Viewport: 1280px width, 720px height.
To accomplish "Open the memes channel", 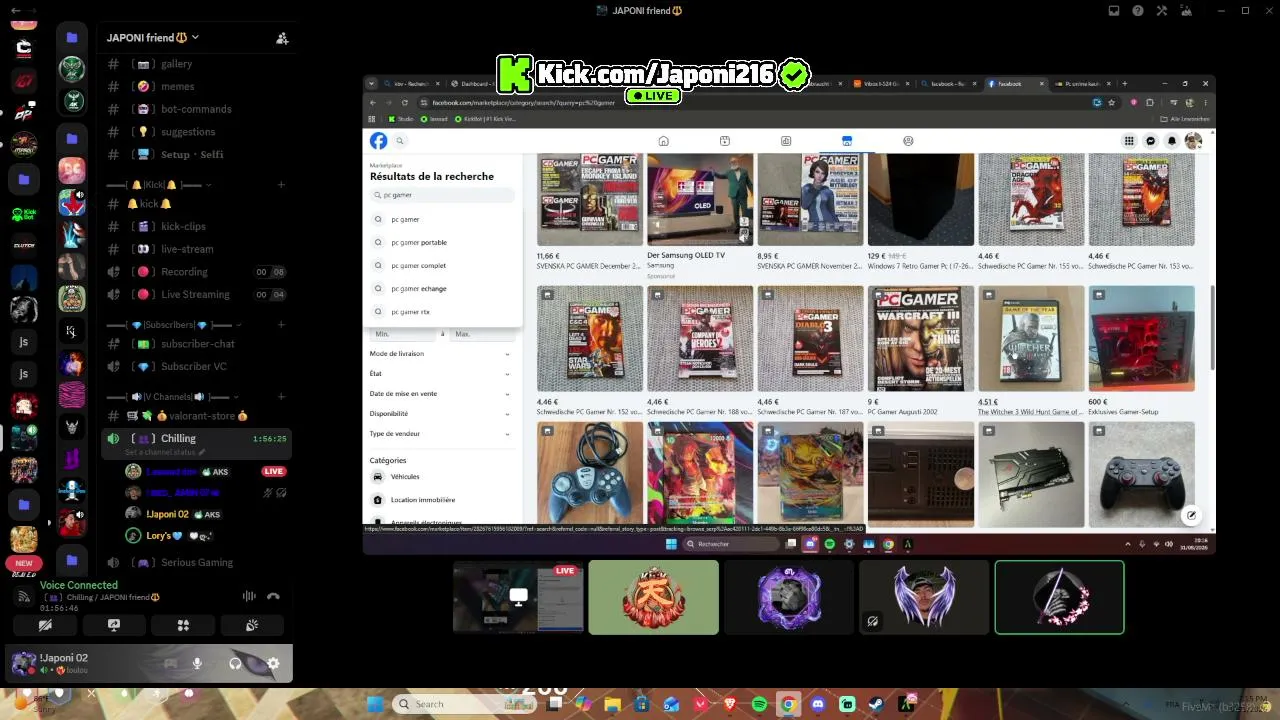I will click(177, 87).
